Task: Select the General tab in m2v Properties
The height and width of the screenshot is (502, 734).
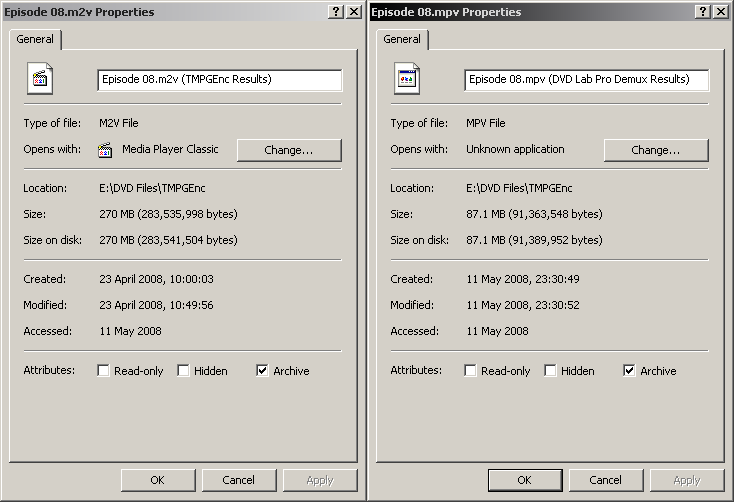Action: click(35, 39)
